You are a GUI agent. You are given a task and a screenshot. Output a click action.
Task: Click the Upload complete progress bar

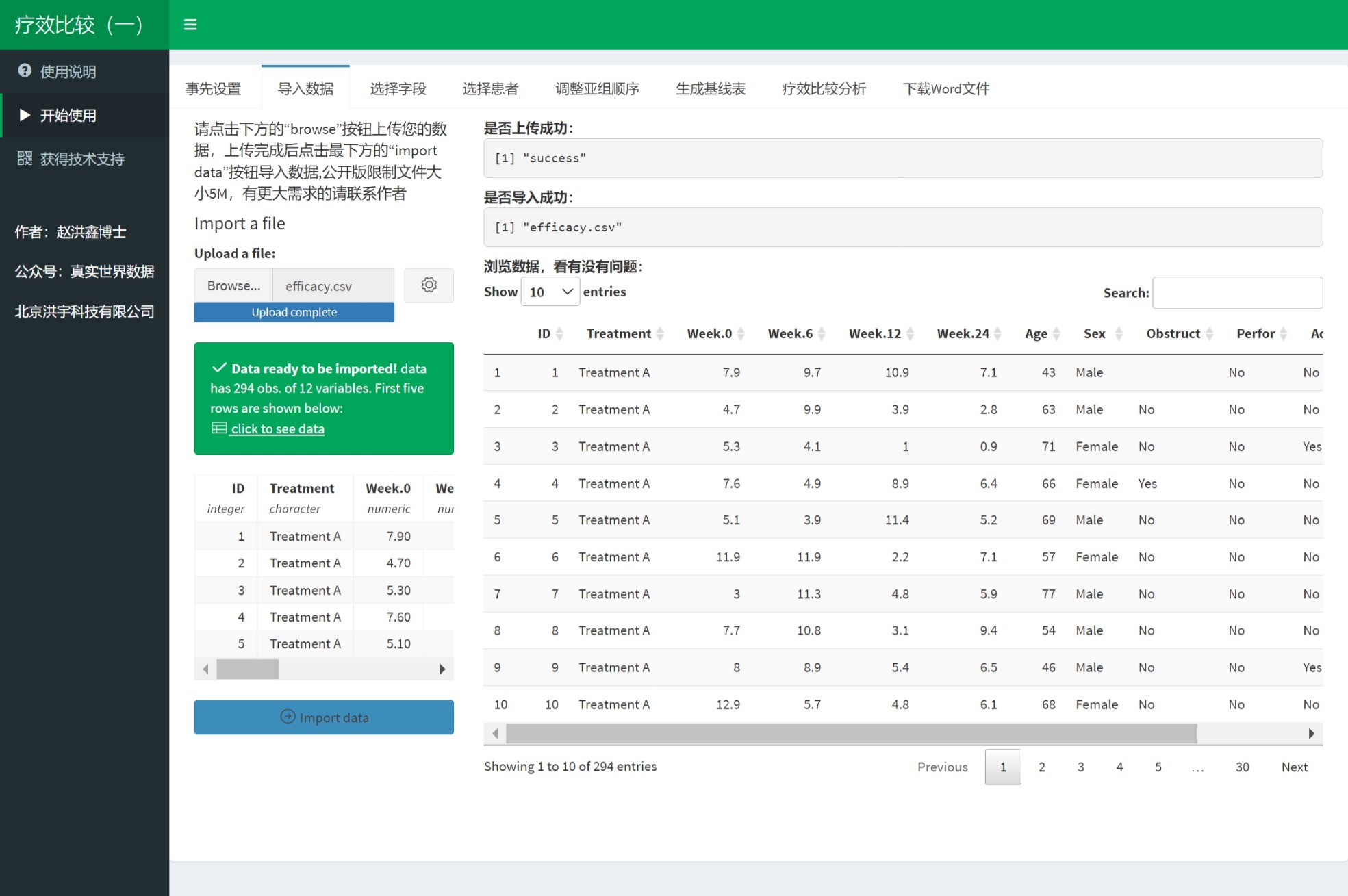pyautogui.click(x=294, y=312)
